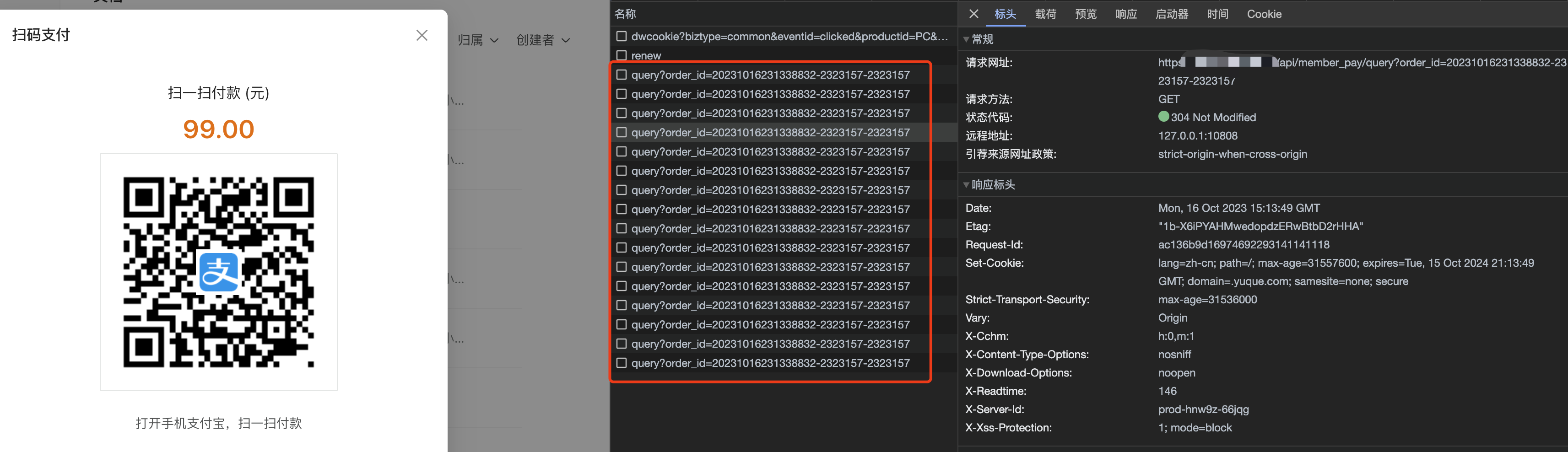
Task: Click the 请求网址 label
Action: coord(989,62)
